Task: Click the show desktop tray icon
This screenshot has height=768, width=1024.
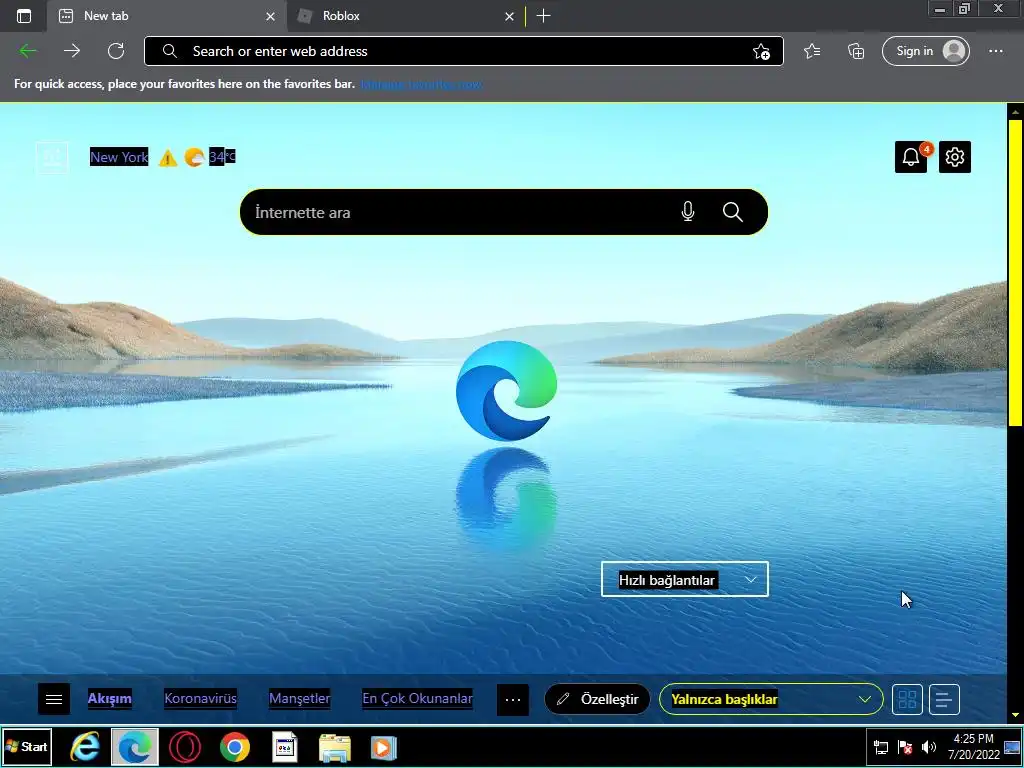Action: (x=1012, y=747)
